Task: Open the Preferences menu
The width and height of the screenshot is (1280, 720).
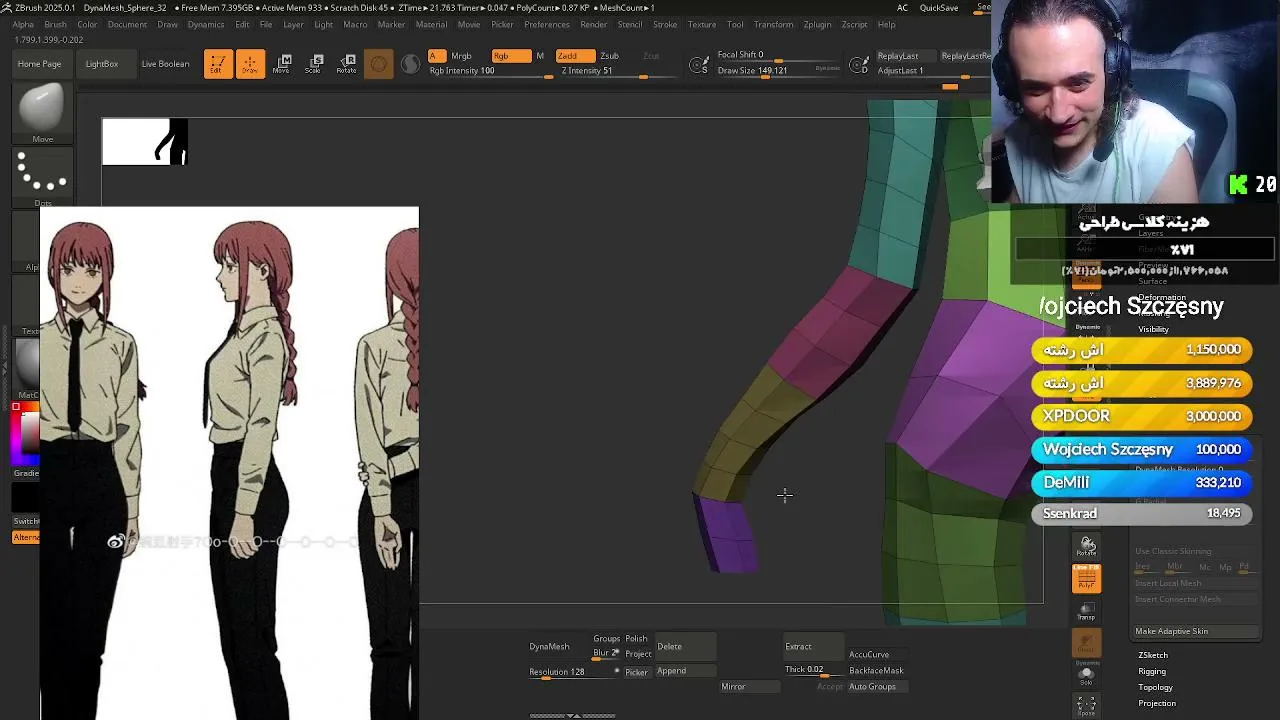Action: [547, 24]
